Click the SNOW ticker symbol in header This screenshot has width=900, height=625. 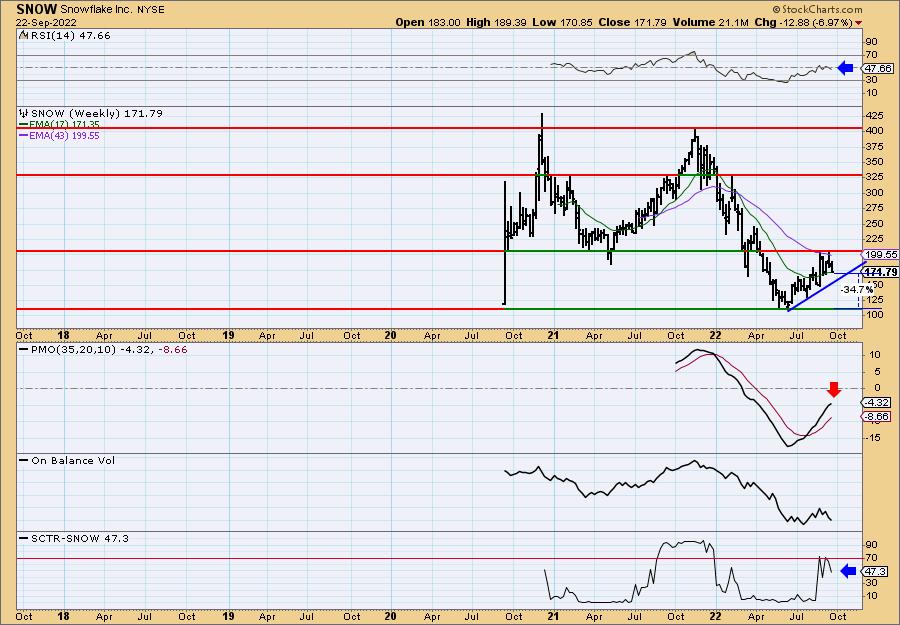tap(37, 9)
